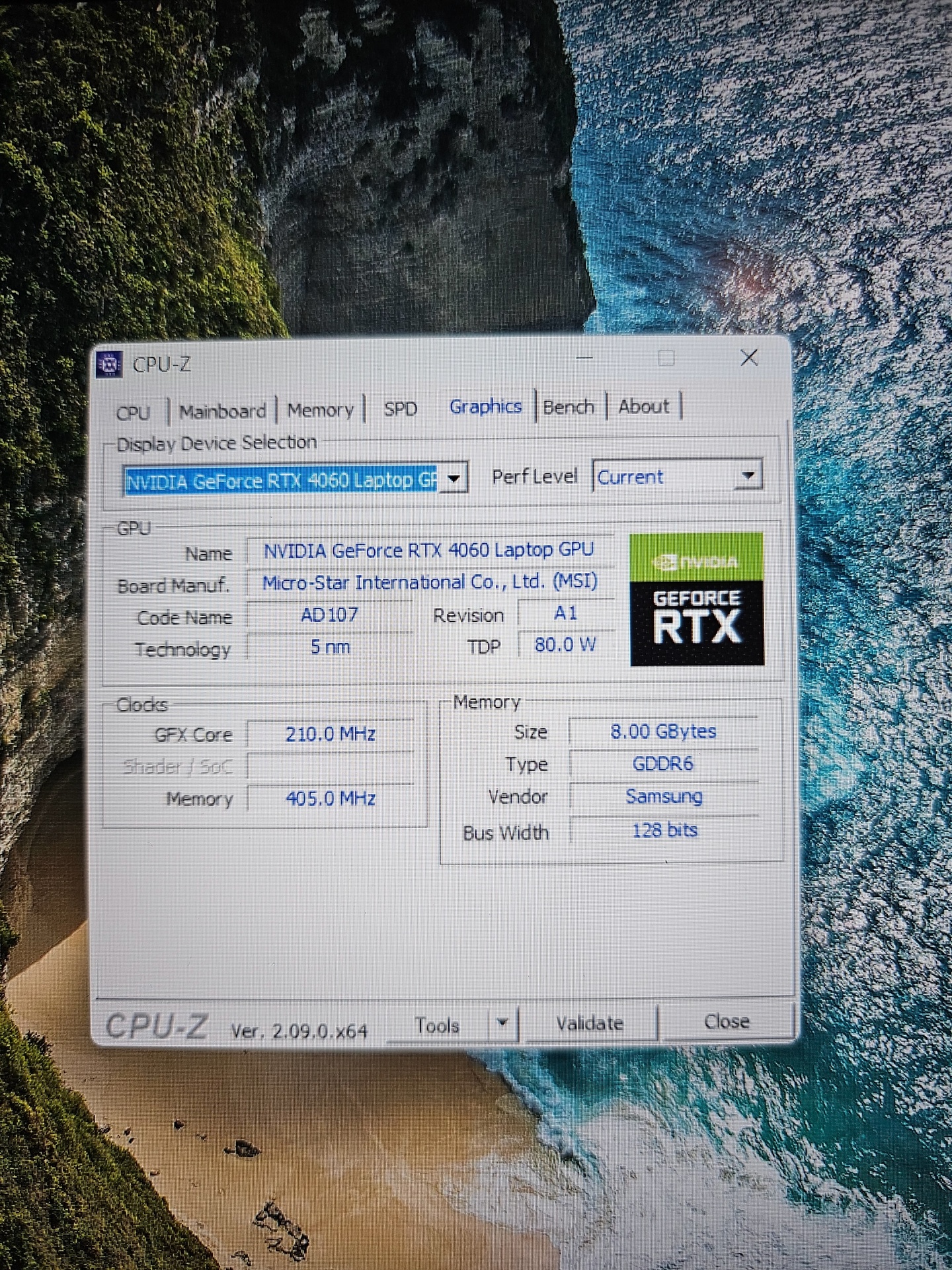This screenshot has width=952, height=1270.
Task: Click the CPU-Z window title text
Action: tap(162, 364)
